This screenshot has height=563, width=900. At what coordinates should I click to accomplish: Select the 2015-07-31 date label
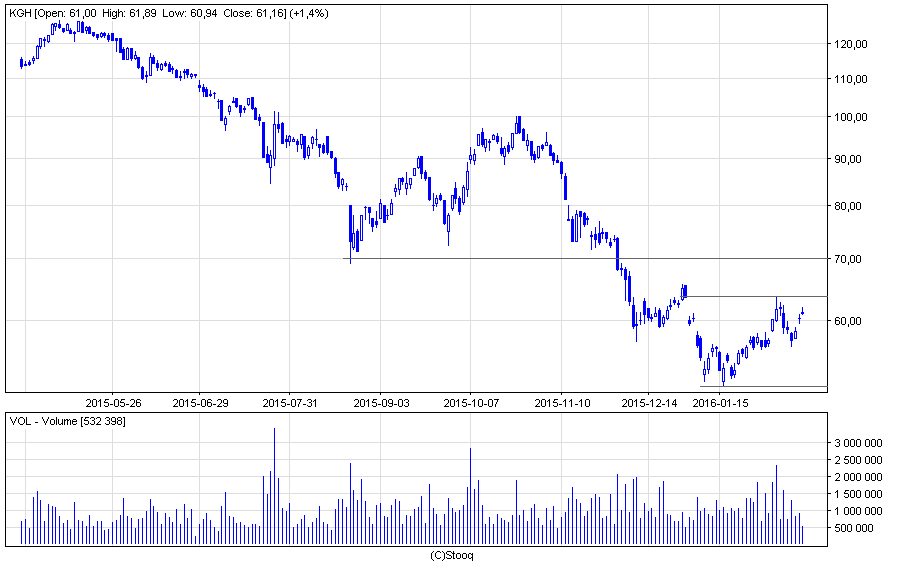(290, 403)
